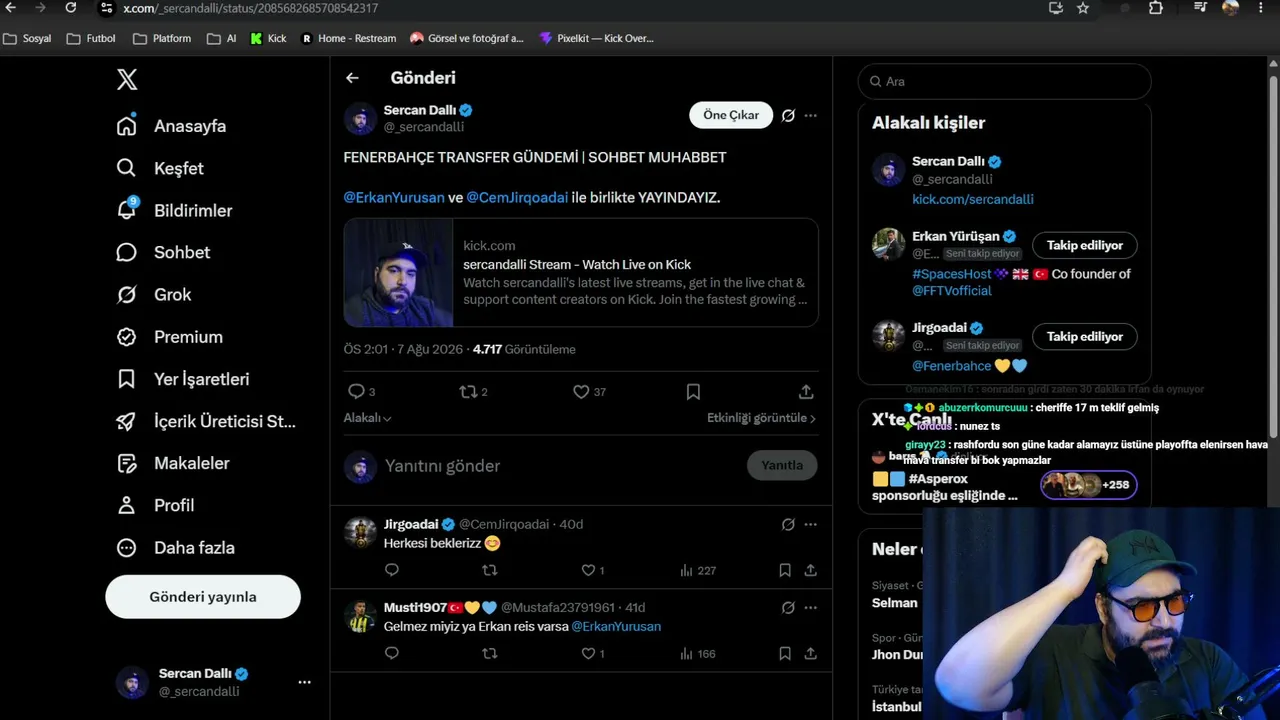
Task: Share Jirgoadai's comment
Action: click(x=811, y=570)
